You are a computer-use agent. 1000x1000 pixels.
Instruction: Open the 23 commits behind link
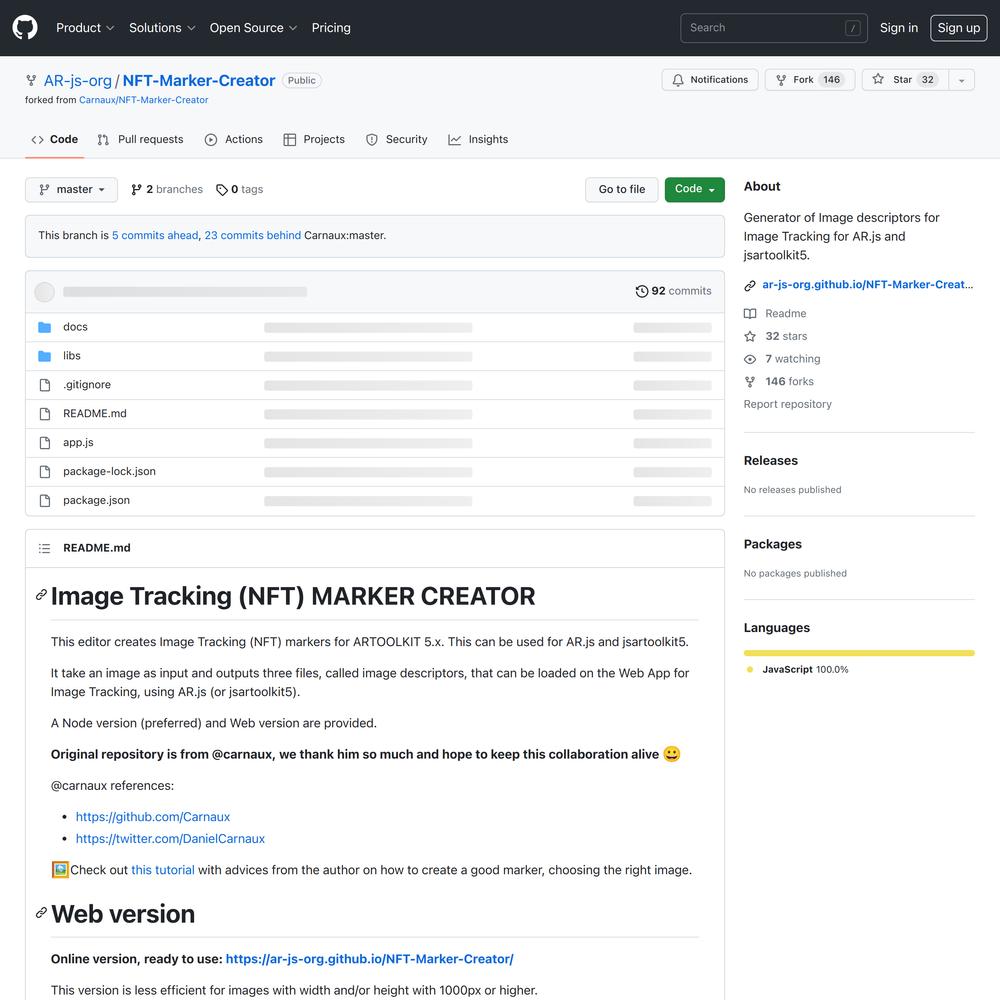pyautogui.click(x=253, y=236)
